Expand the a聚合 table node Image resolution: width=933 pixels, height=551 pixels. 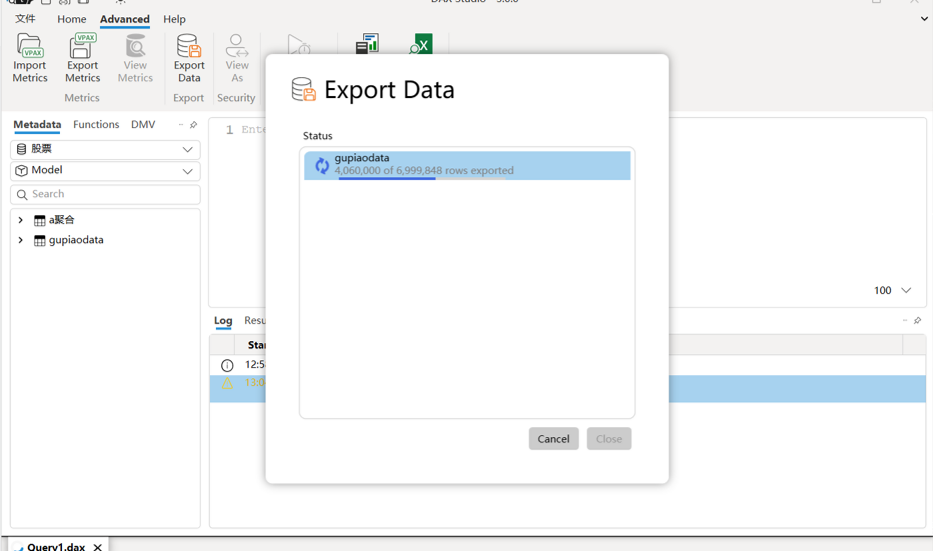click(21, 220)
